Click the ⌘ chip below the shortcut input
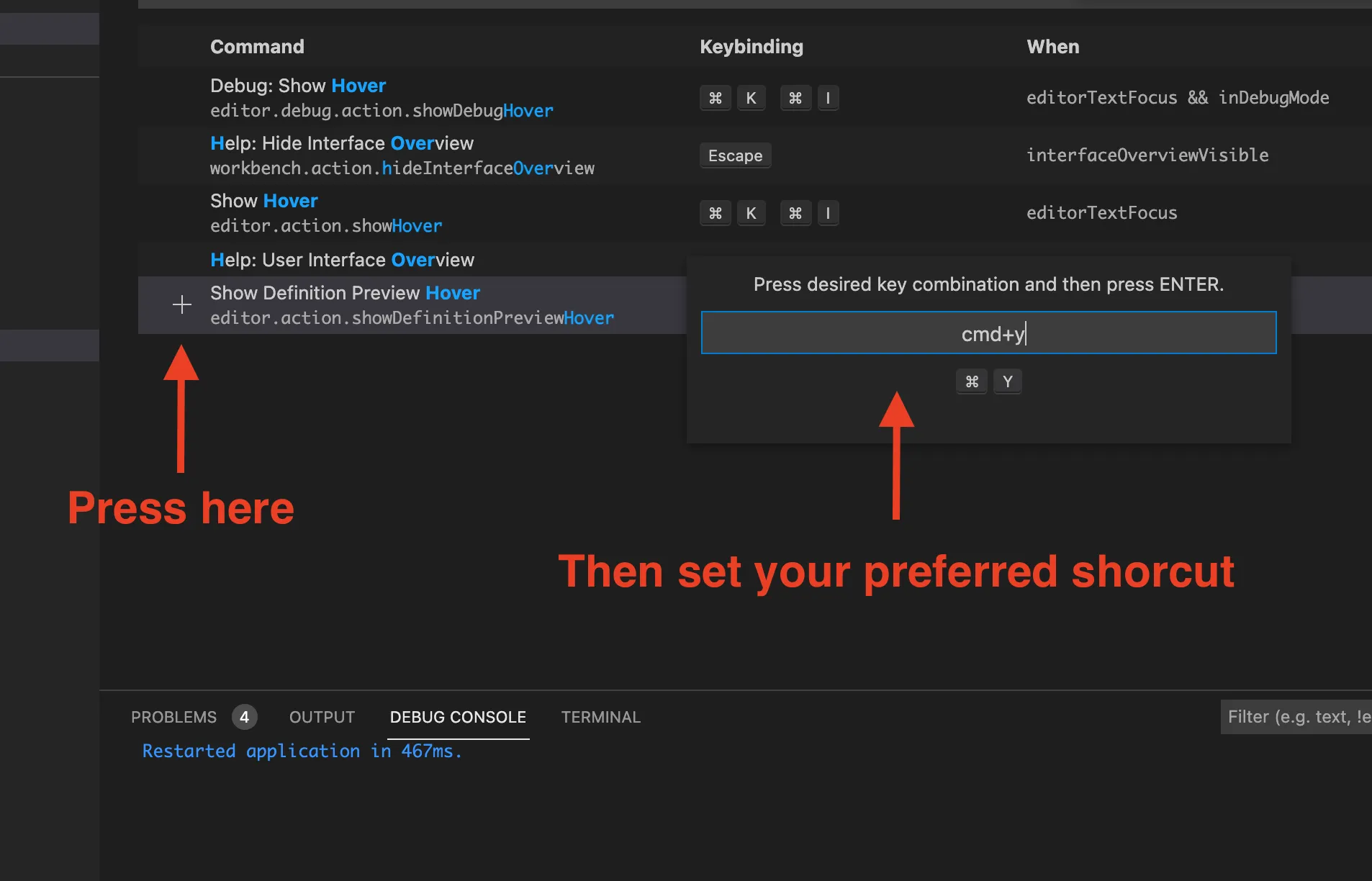 point(972,381)
